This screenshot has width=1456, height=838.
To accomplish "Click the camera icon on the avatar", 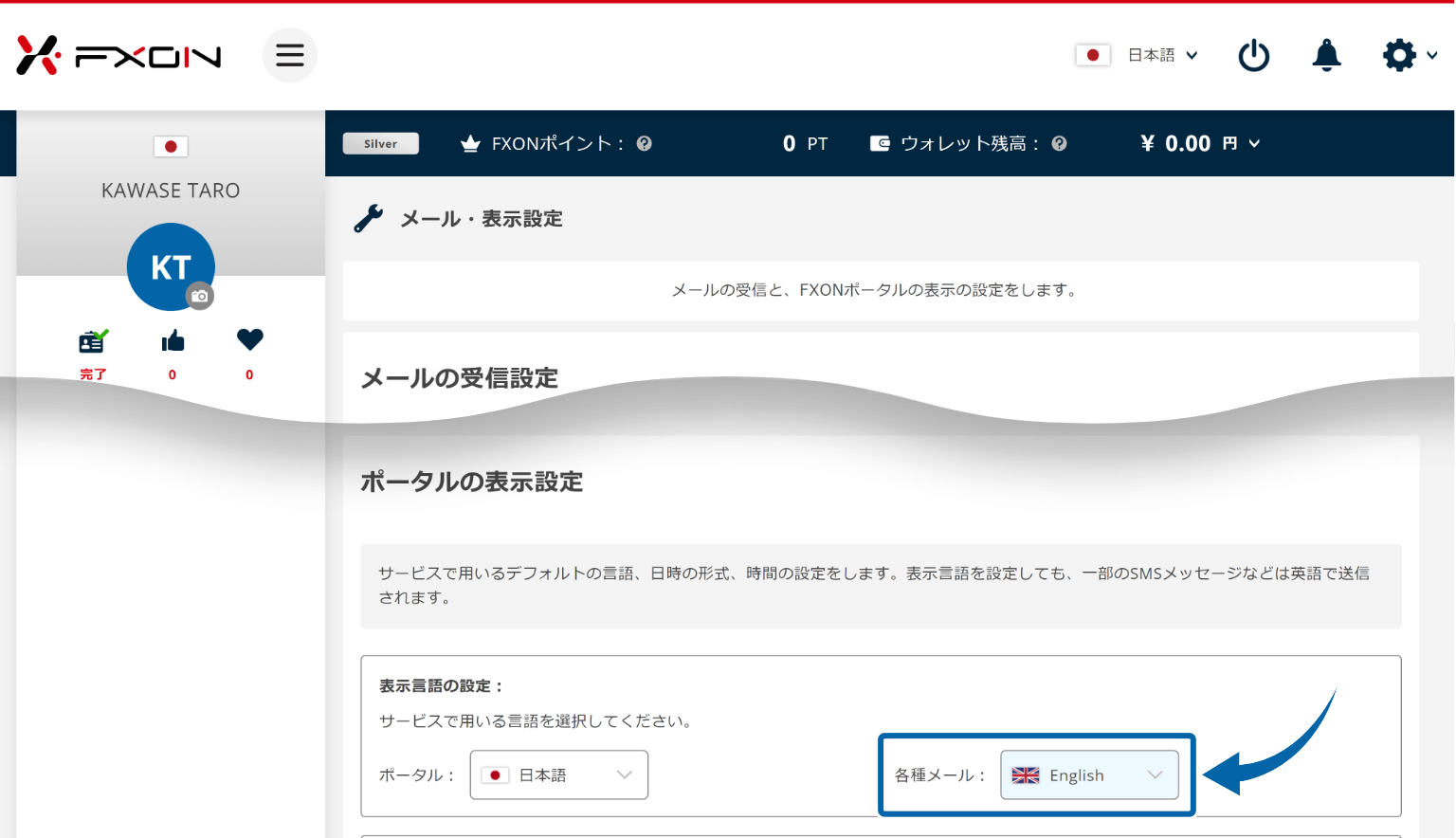I will pyautogui.click(x=199, y=296).
